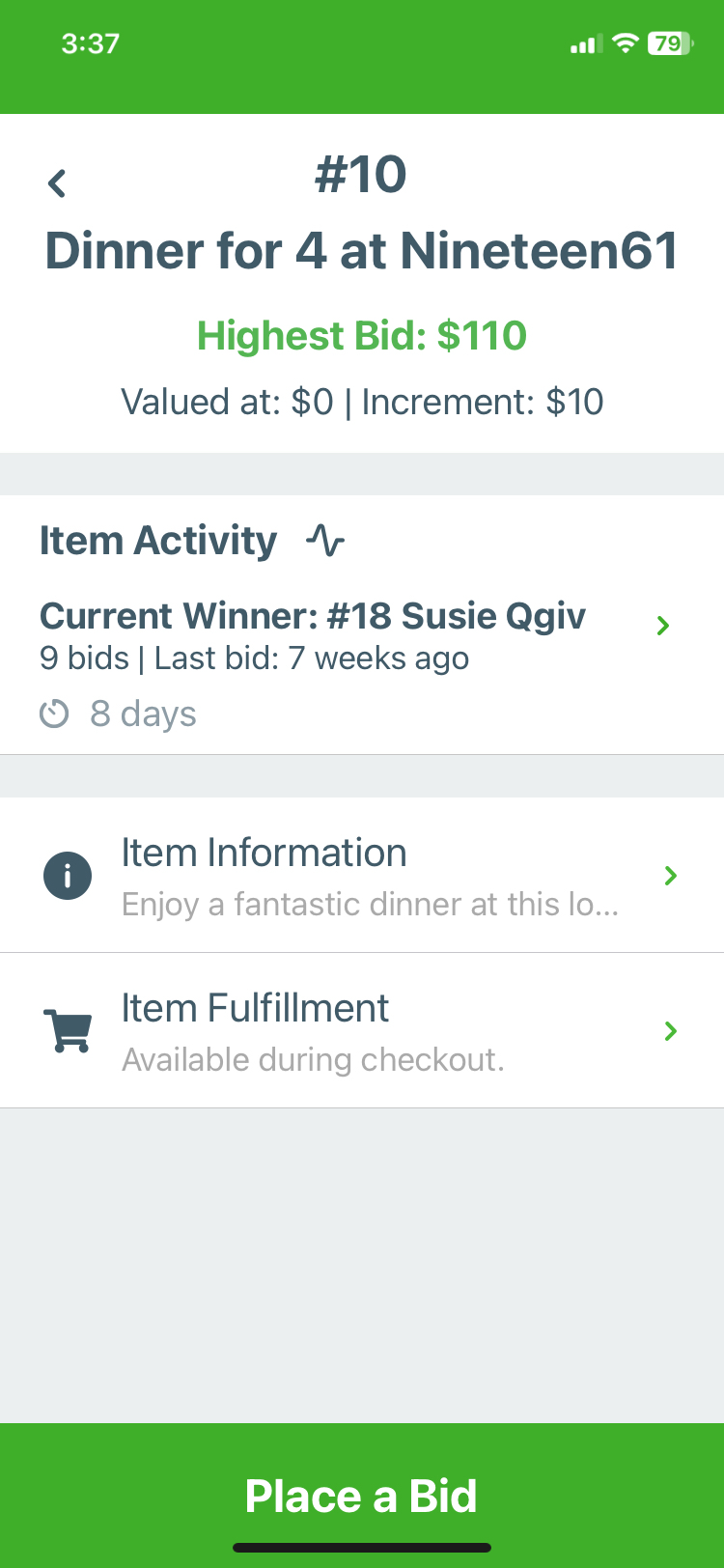Tap the 8 days remaining label

coord(143,714)
